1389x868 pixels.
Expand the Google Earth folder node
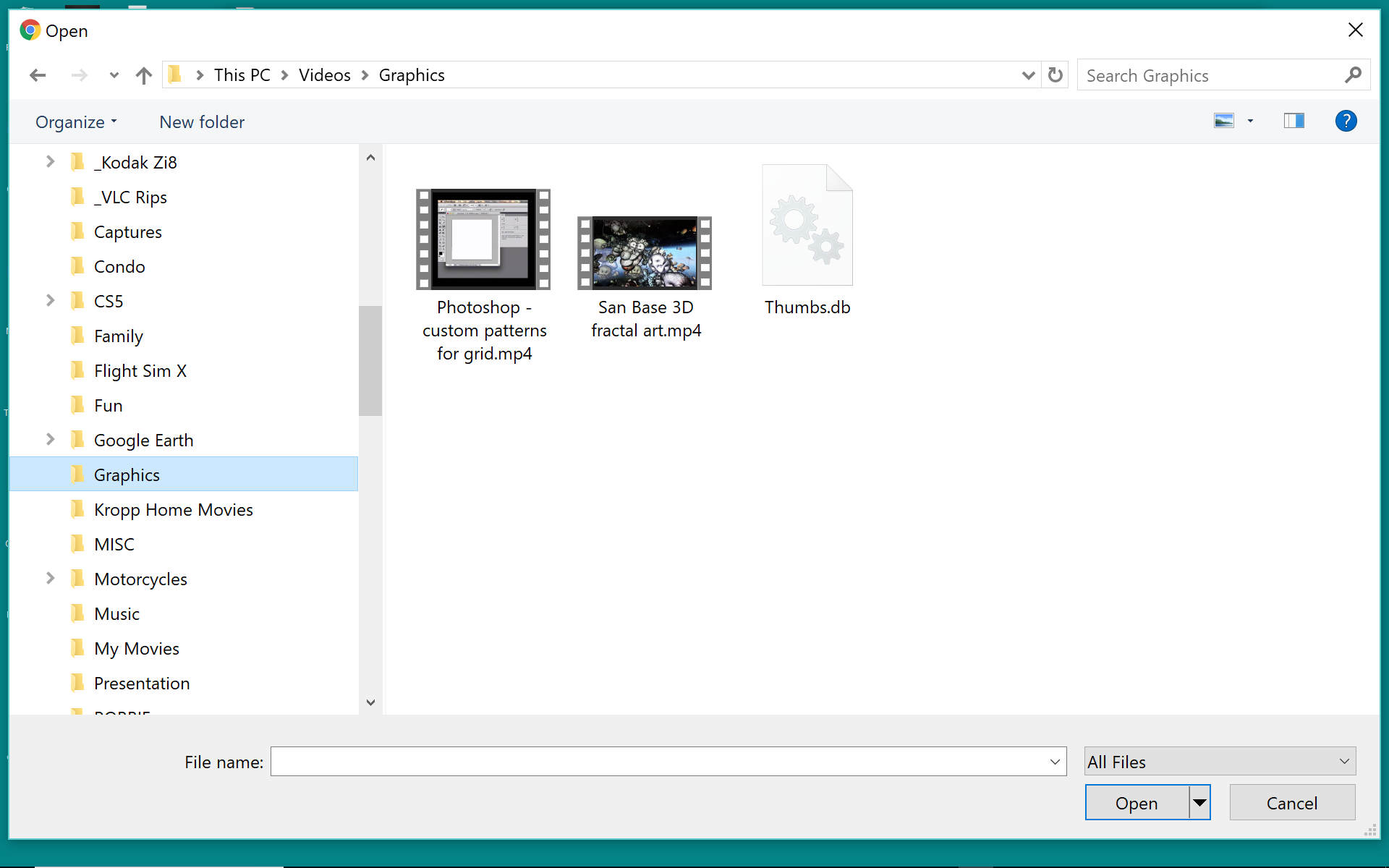[x=50, y=440]
